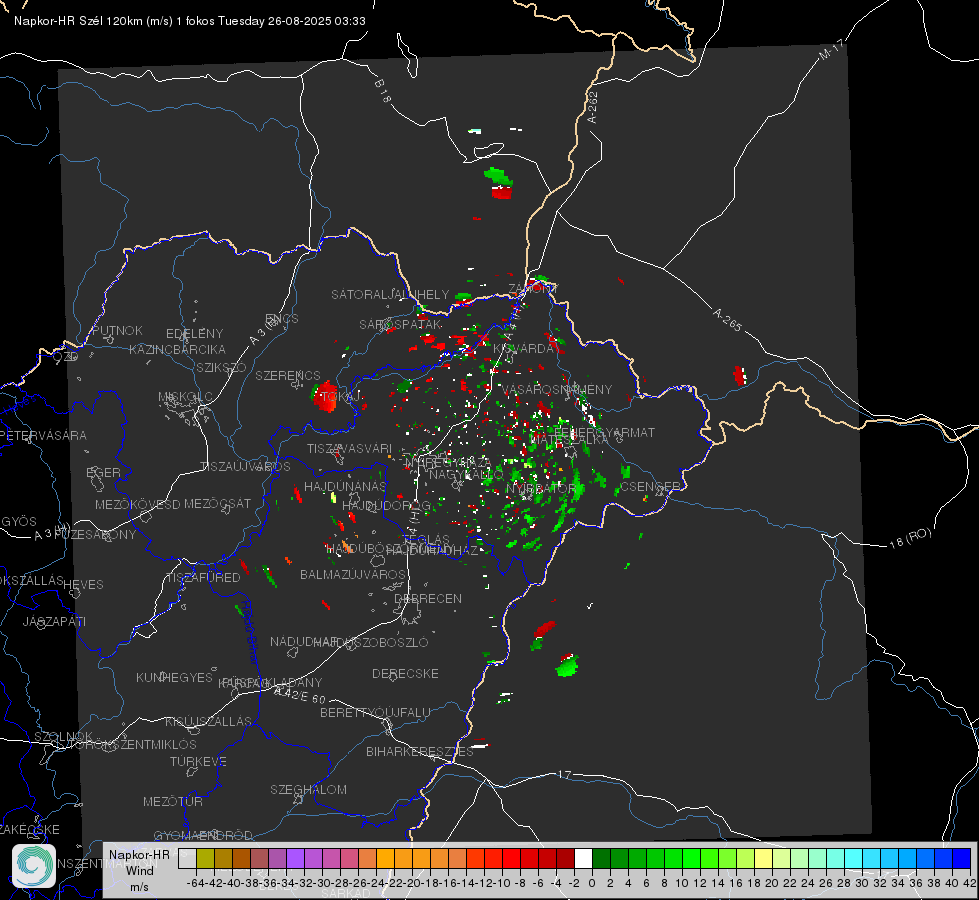The height and width of the screenshot is (900, 979).
Task: Click the large red echo beside TOKAJ
Action: (325, 397)
